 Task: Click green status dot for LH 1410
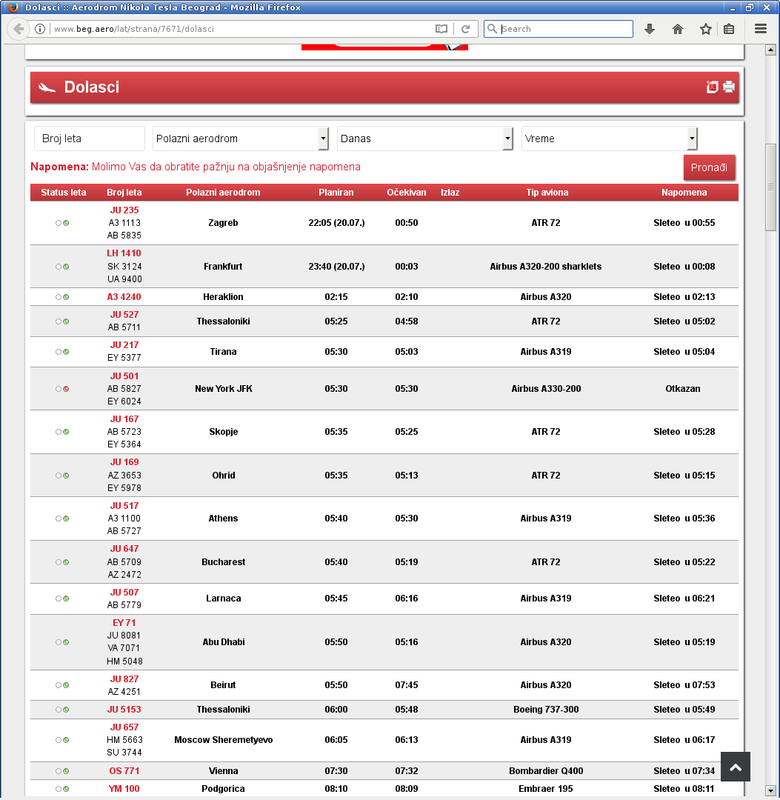tap(66, 266)
